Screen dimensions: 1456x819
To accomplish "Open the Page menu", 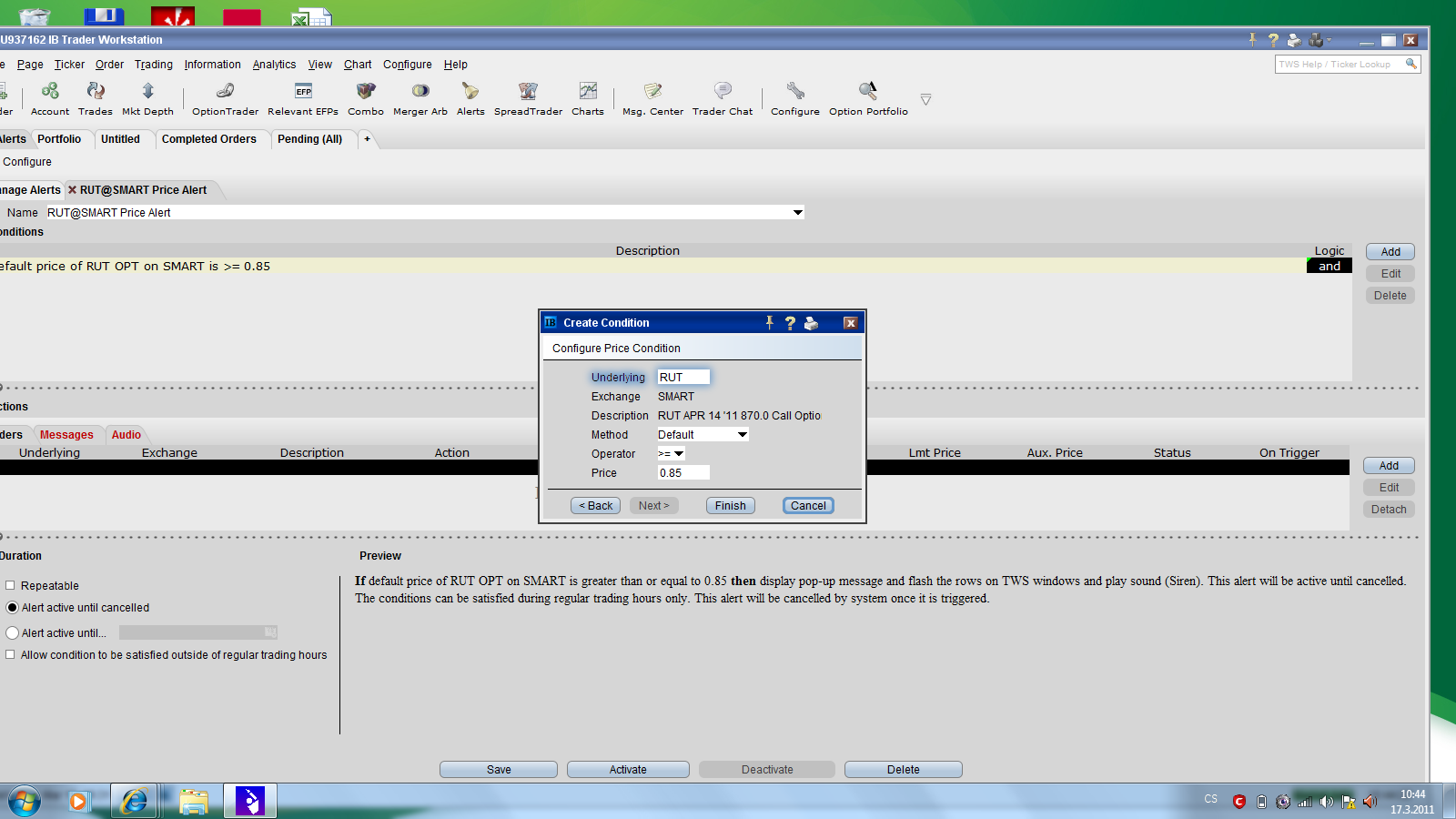I will [x=30, y=65].
